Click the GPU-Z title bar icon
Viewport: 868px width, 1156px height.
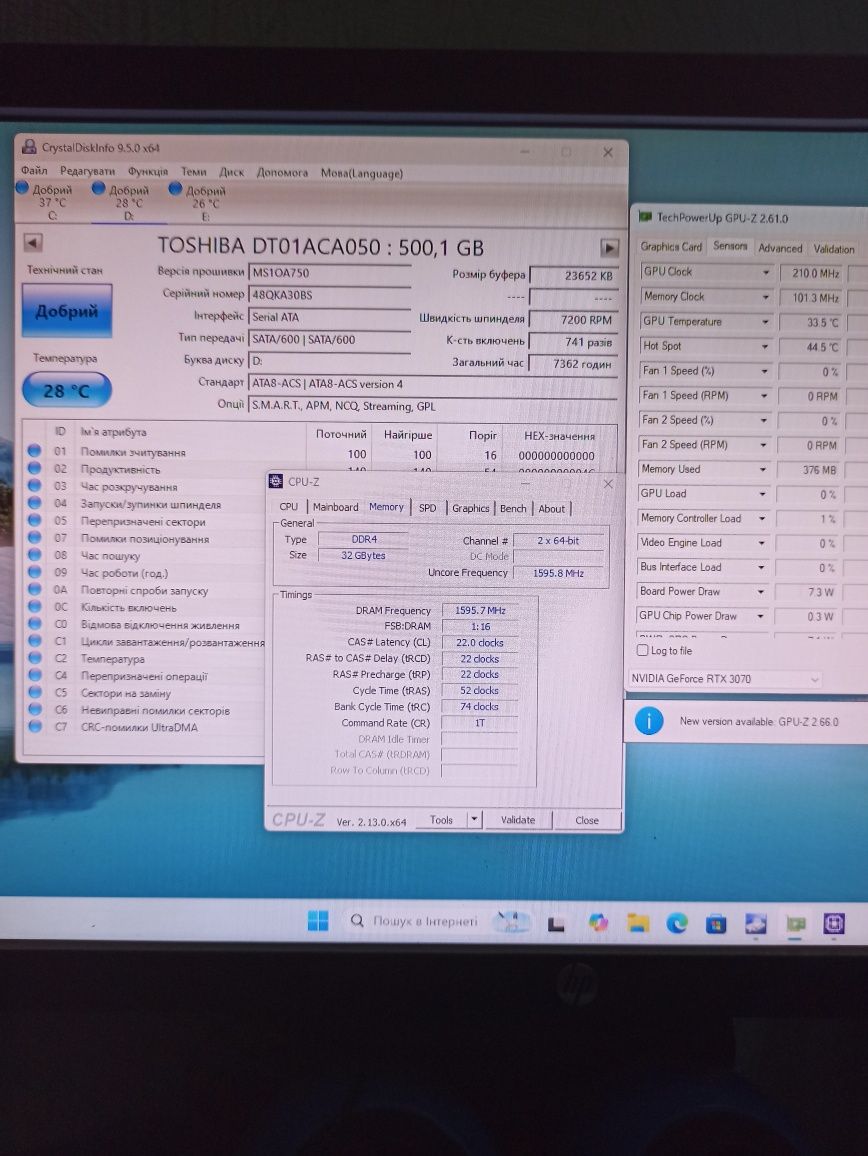645,217
